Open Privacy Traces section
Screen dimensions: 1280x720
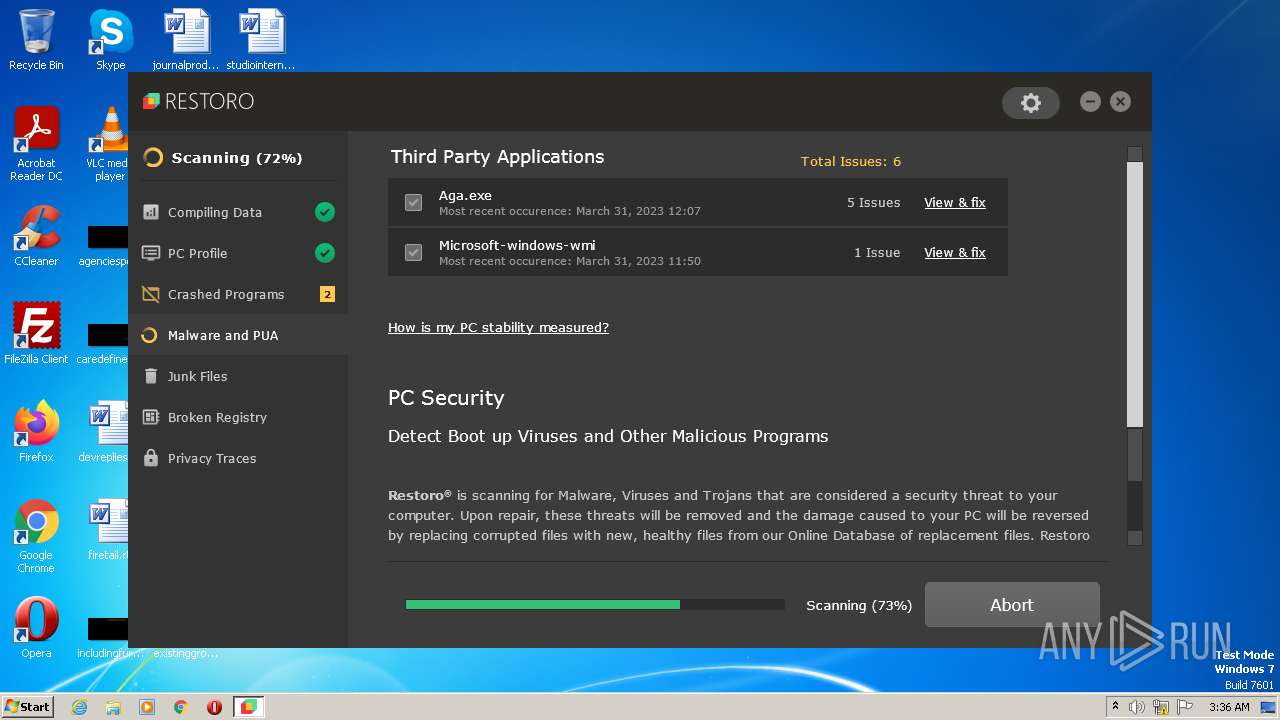[x=238, y=458]
